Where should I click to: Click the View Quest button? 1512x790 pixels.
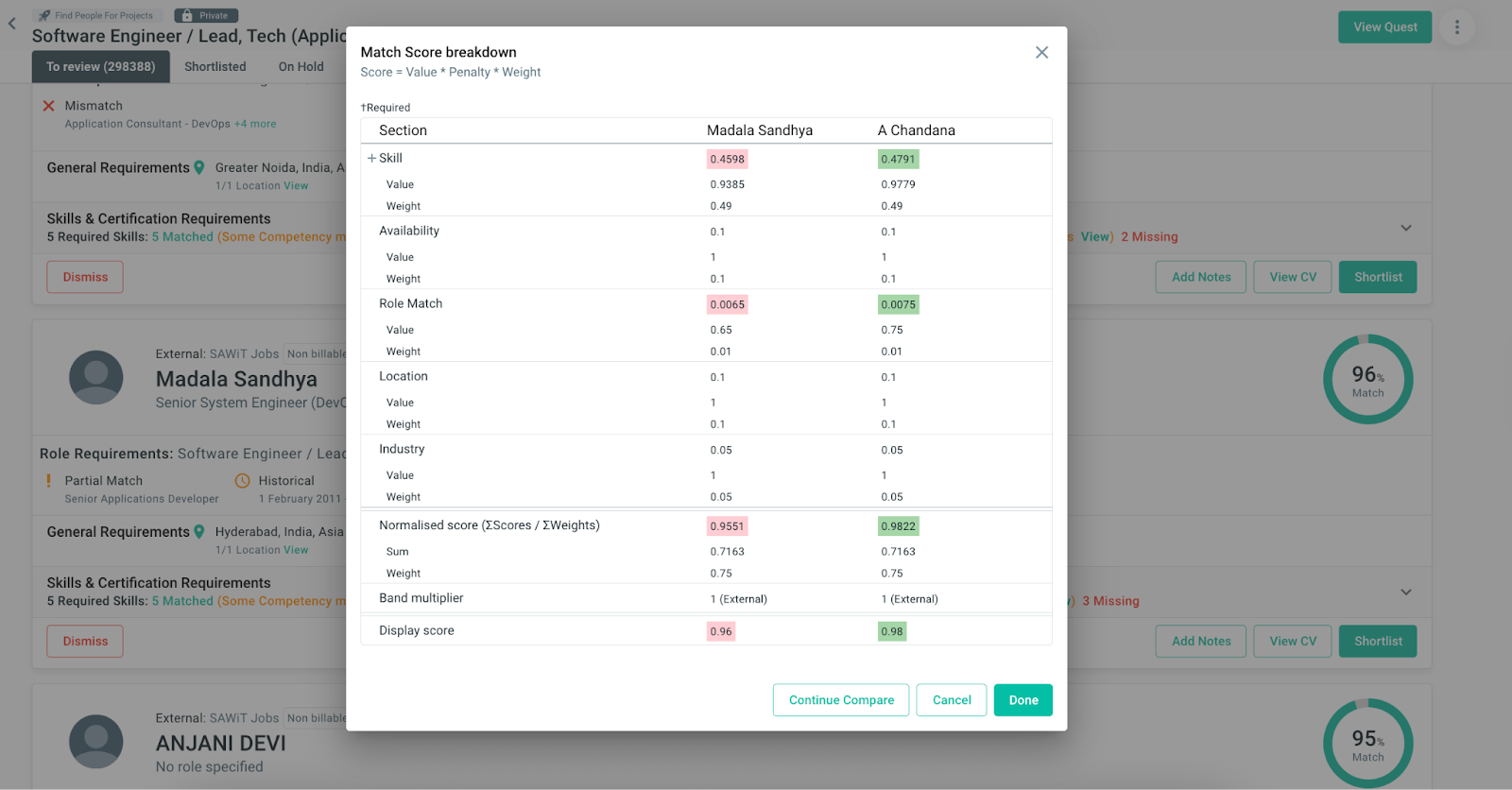tap(1384, 27)
